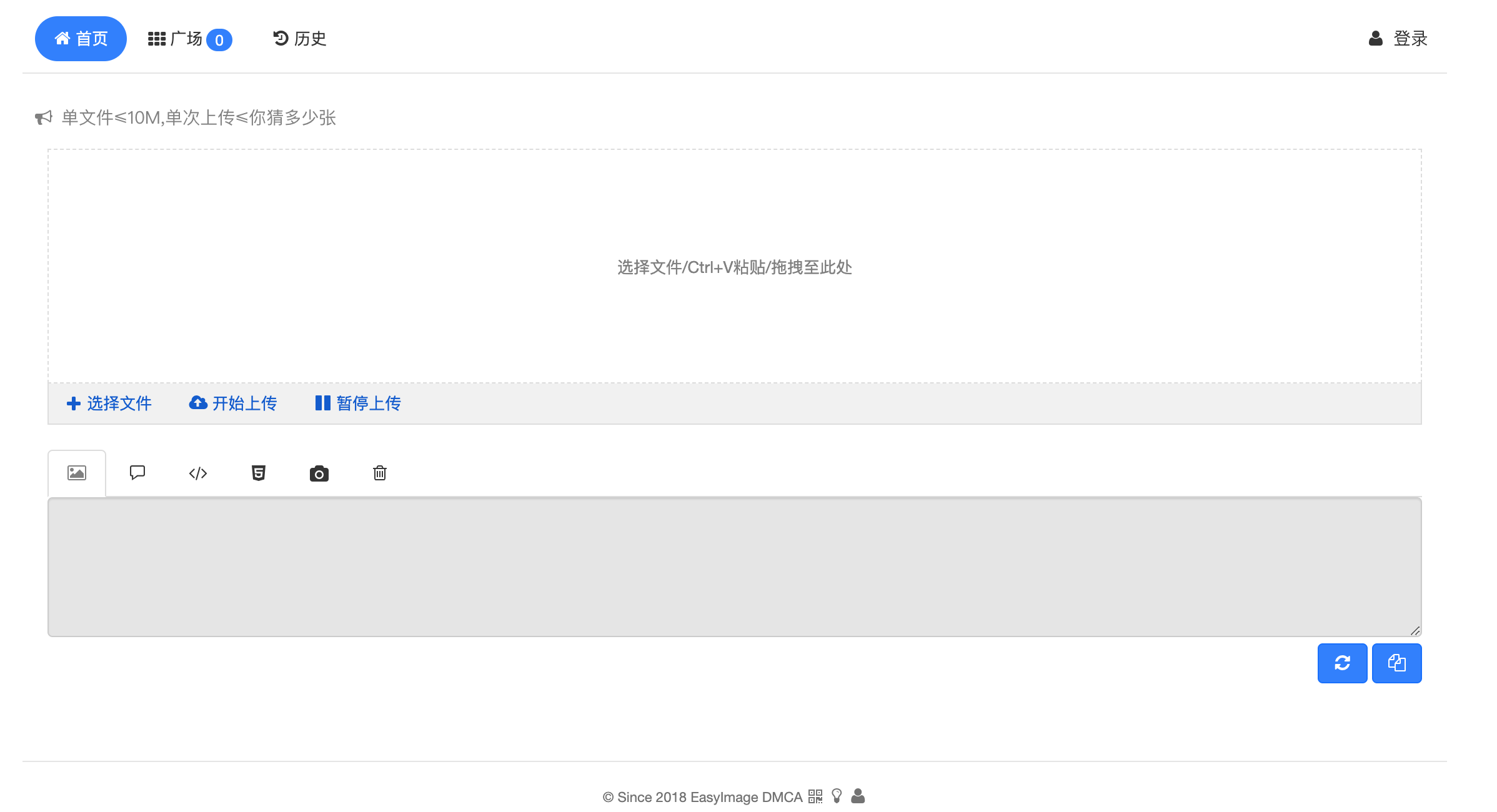Switch to the image URL link tab

tap(76, 473)
